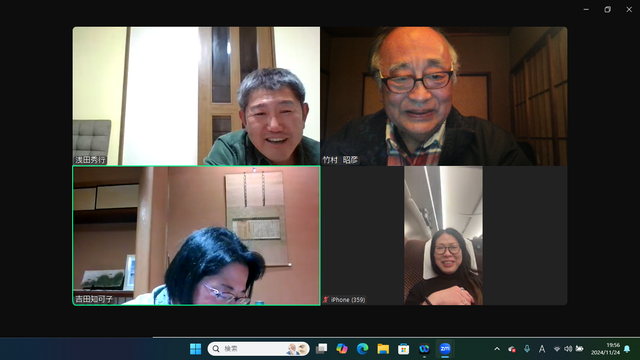Open File Explorer from the taskbar

coord(383,349)
